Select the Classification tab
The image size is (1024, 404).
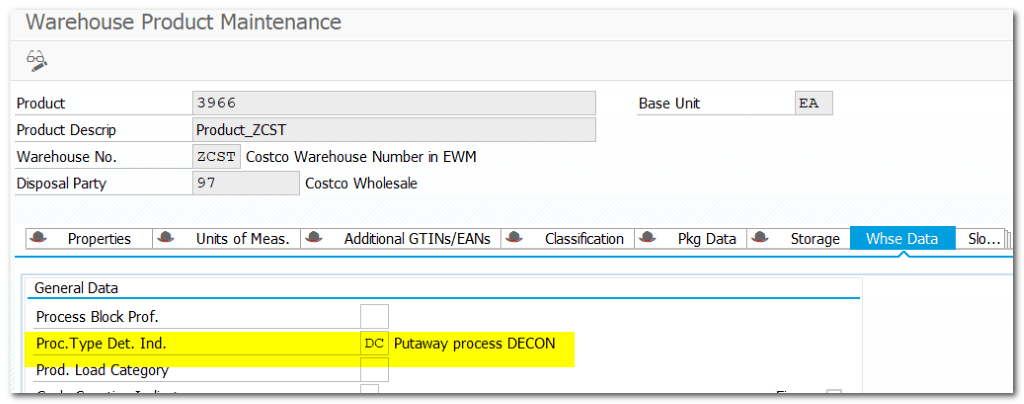click(x=584, y=239)
